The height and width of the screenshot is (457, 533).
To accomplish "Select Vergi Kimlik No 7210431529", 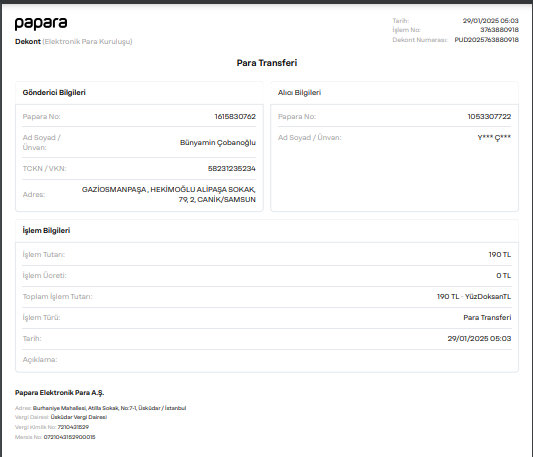I will (x=73, y=427).
